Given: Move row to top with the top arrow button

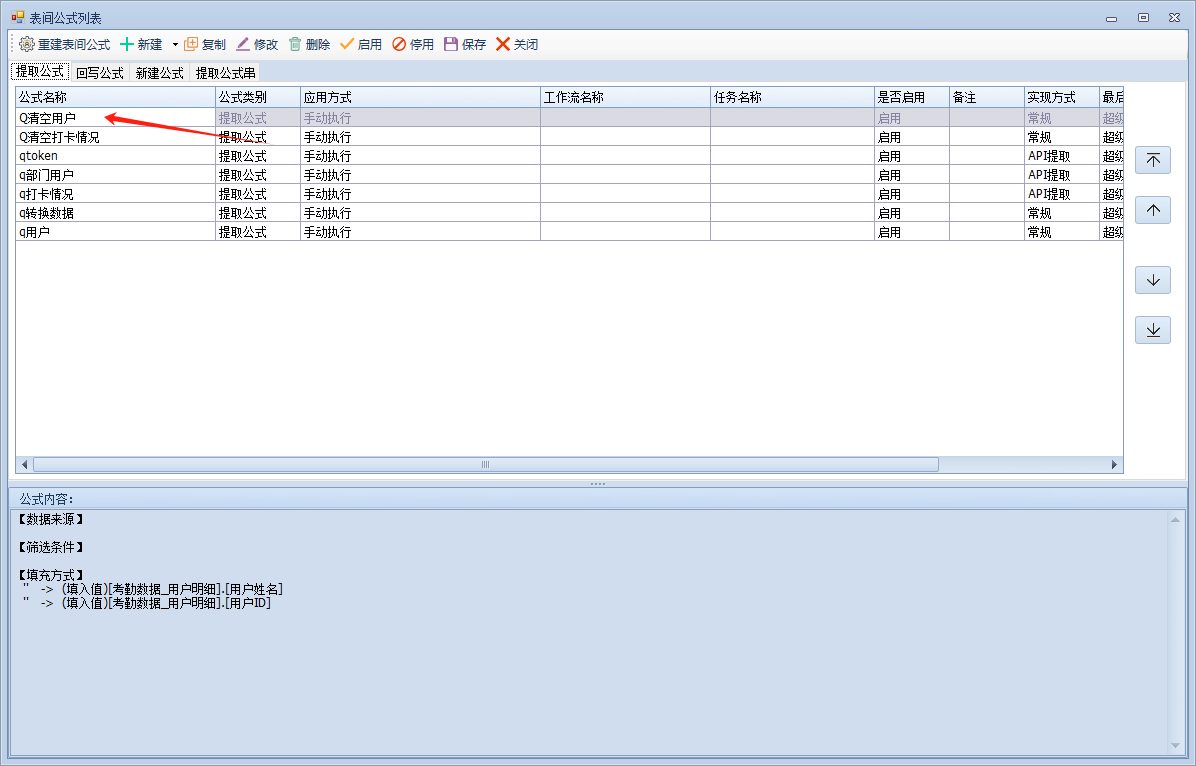Looking at the screenshot, I should (1152, 160).
